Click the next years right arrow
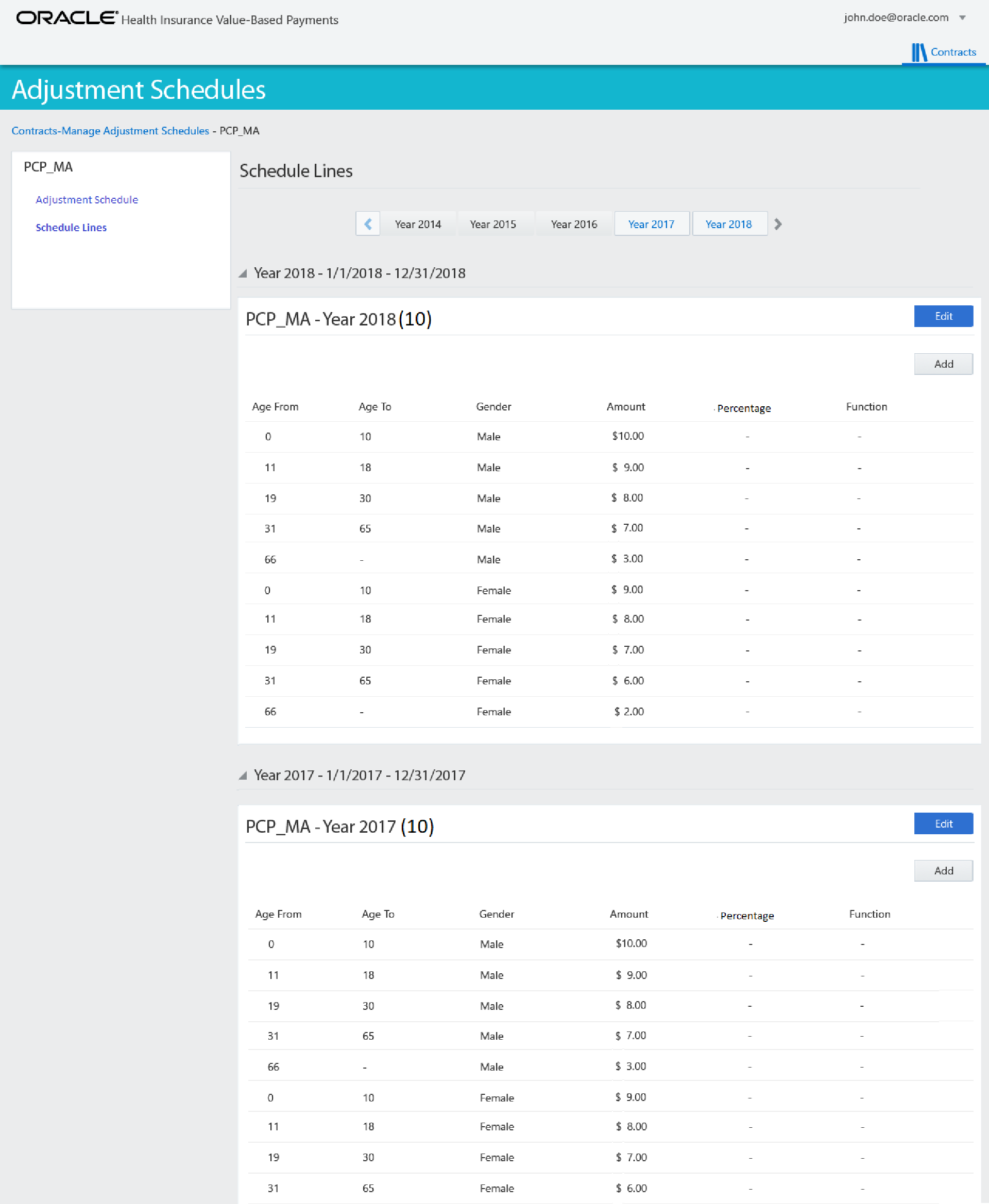Screen dimensions: 989x1204 click(778, 224)
